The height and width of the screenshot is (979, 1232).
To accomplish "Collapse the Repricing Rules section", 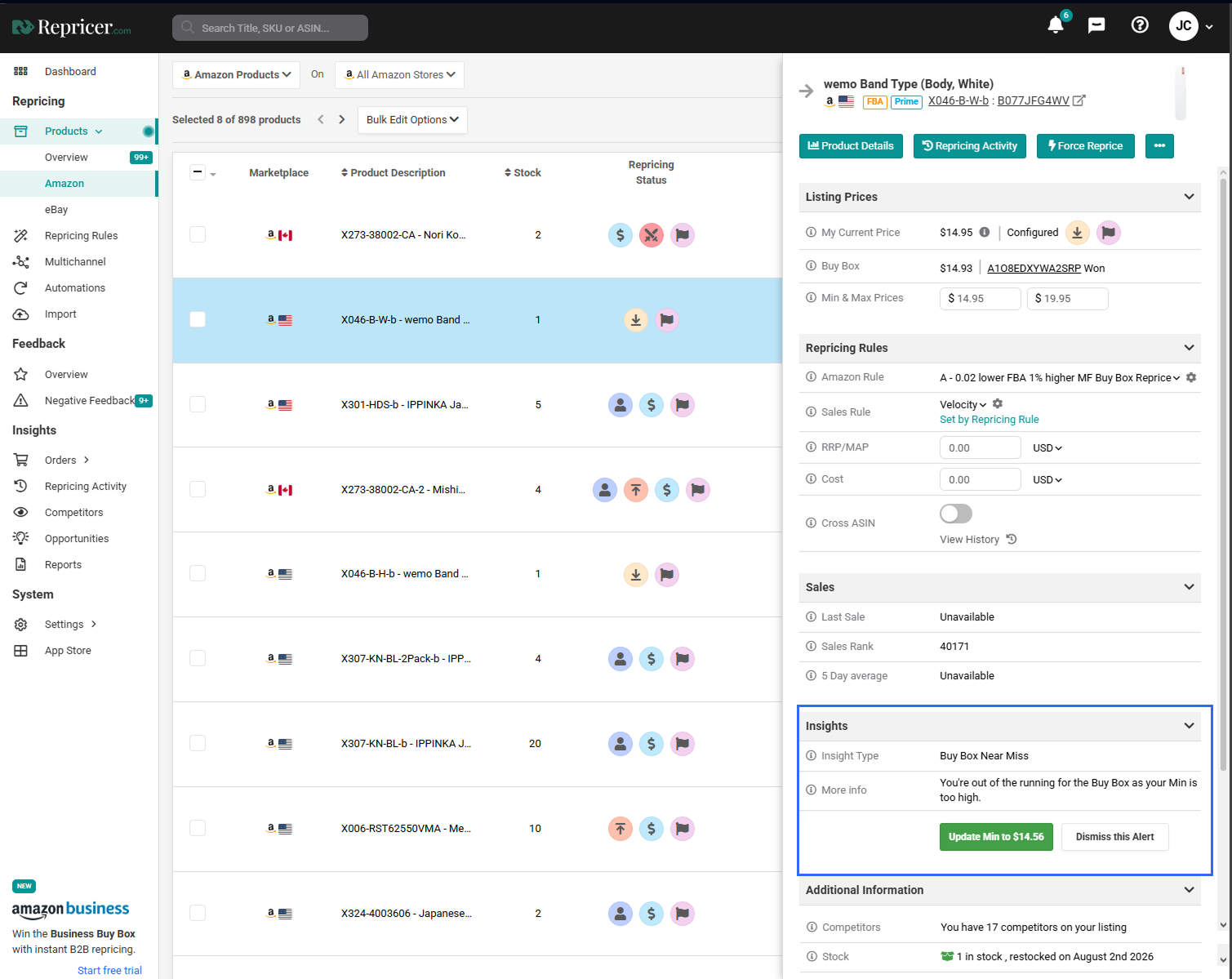I will click(1189, 348).
